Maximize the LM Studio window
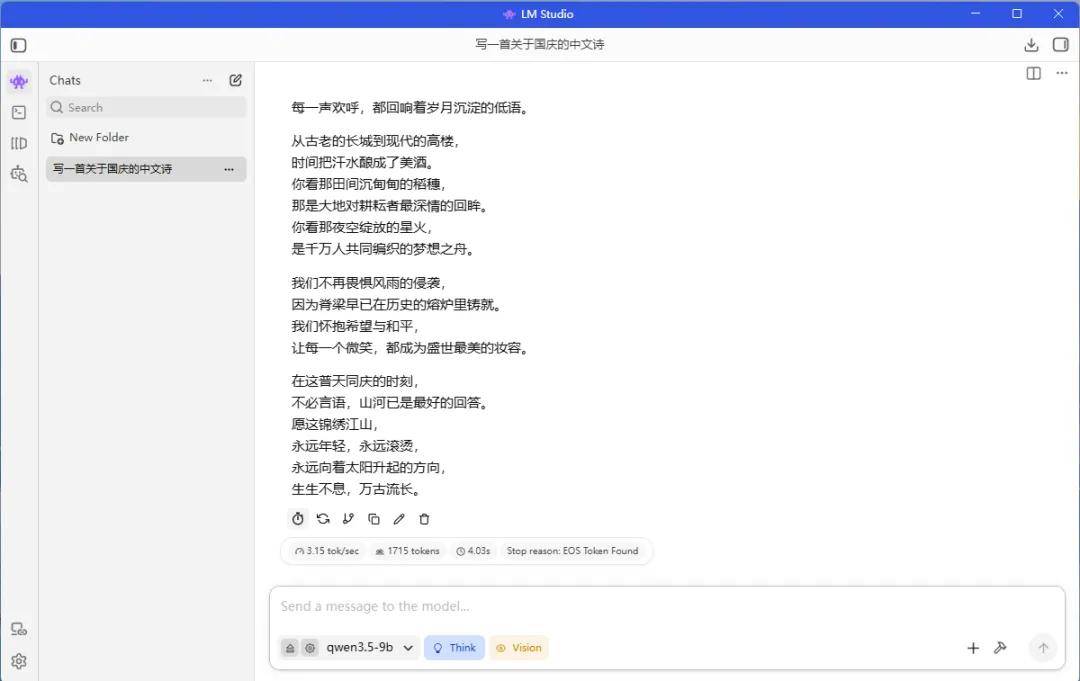The width and height of the screenshot is (1080, 681). [x=1017, y=14]
